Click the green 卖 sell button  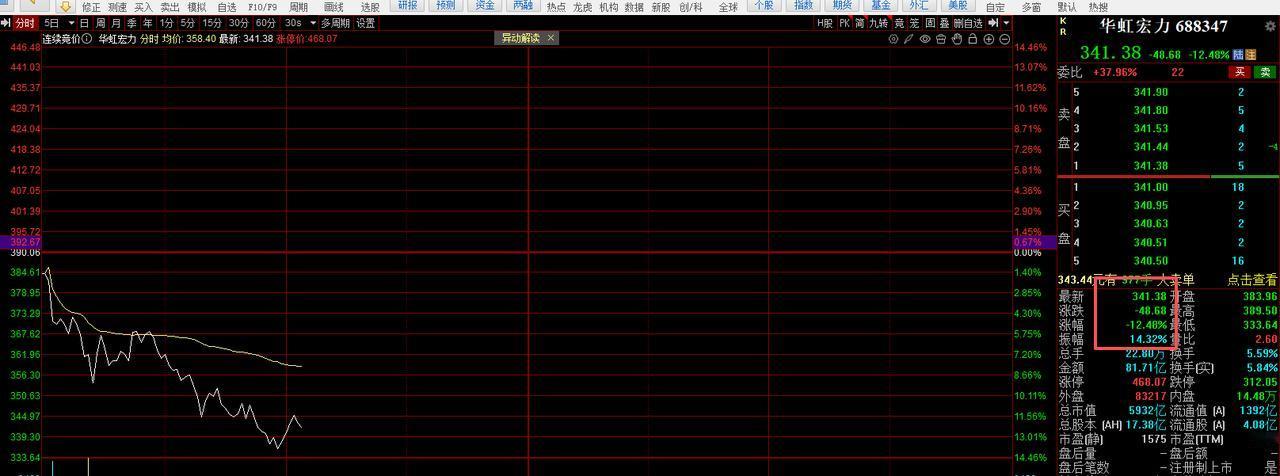click(x=1266, y=72)
